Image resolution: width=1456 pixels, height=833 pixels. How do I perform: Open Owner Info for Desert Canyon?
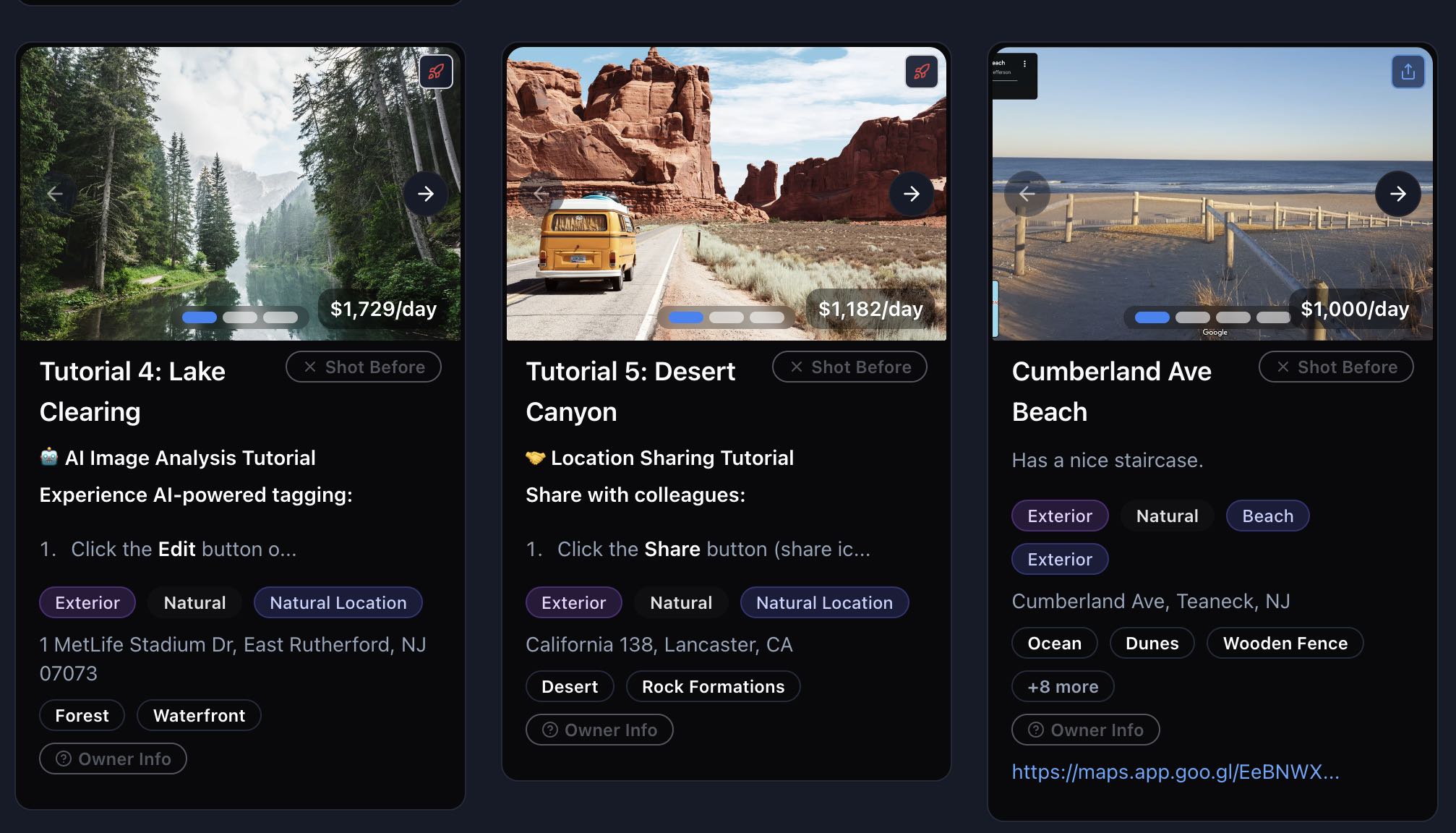click(x=599, y=730)
